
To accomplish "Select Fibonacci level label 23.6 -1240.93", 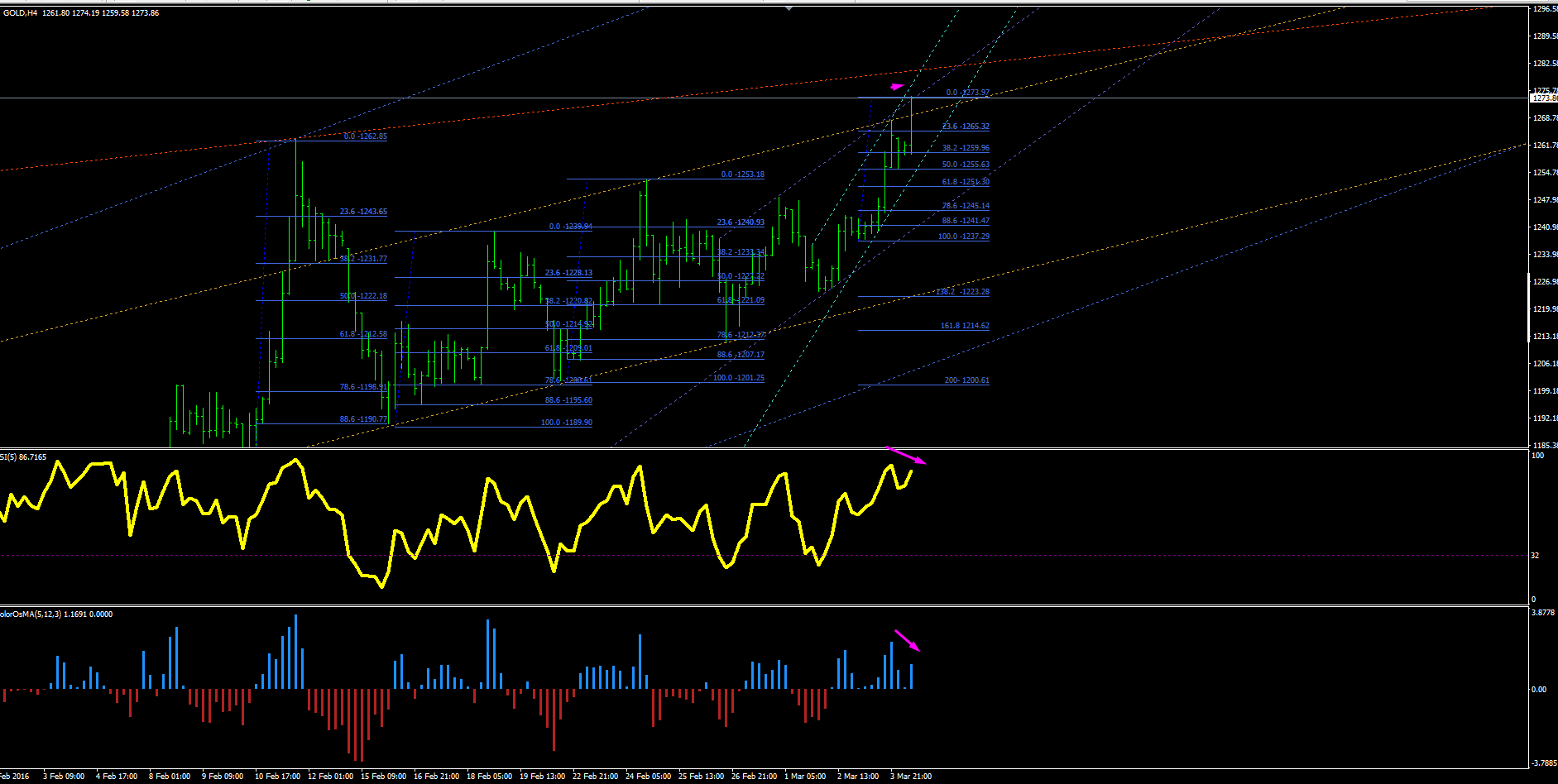I will 741,222.
